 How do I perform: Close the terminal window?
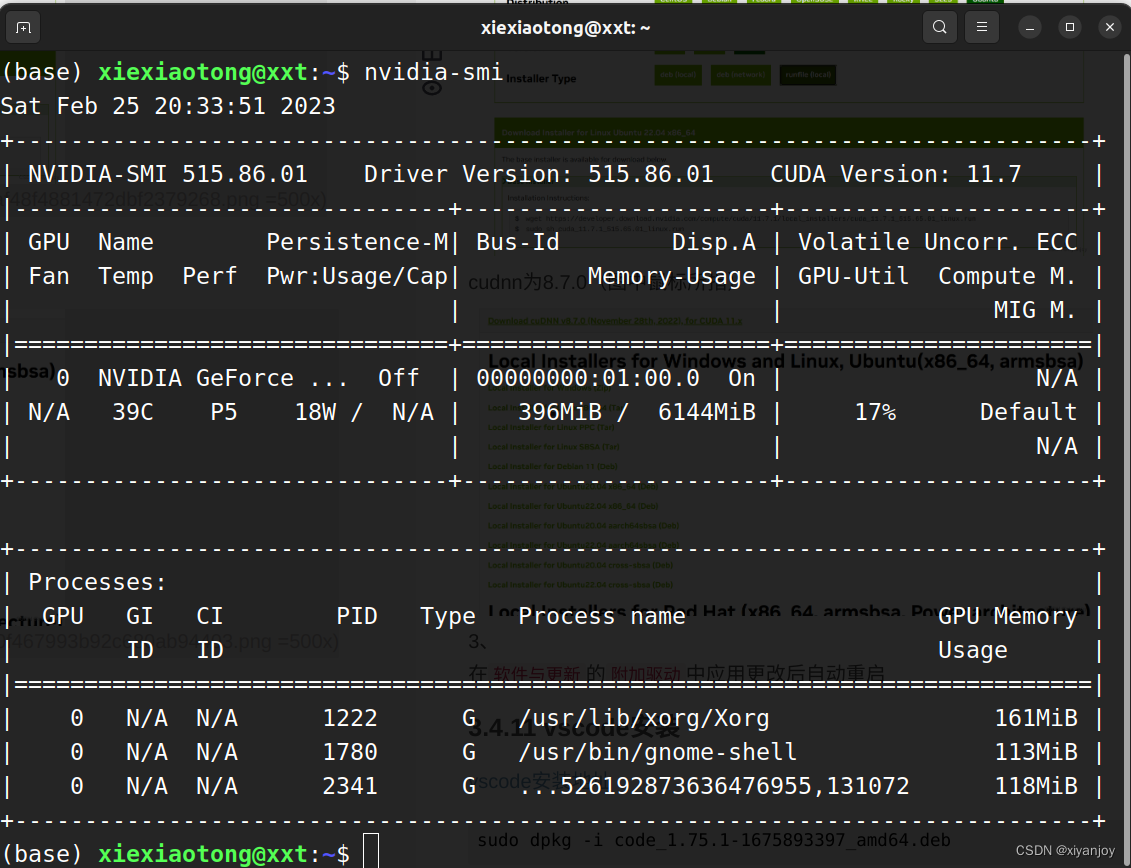tap(1109, 27)
